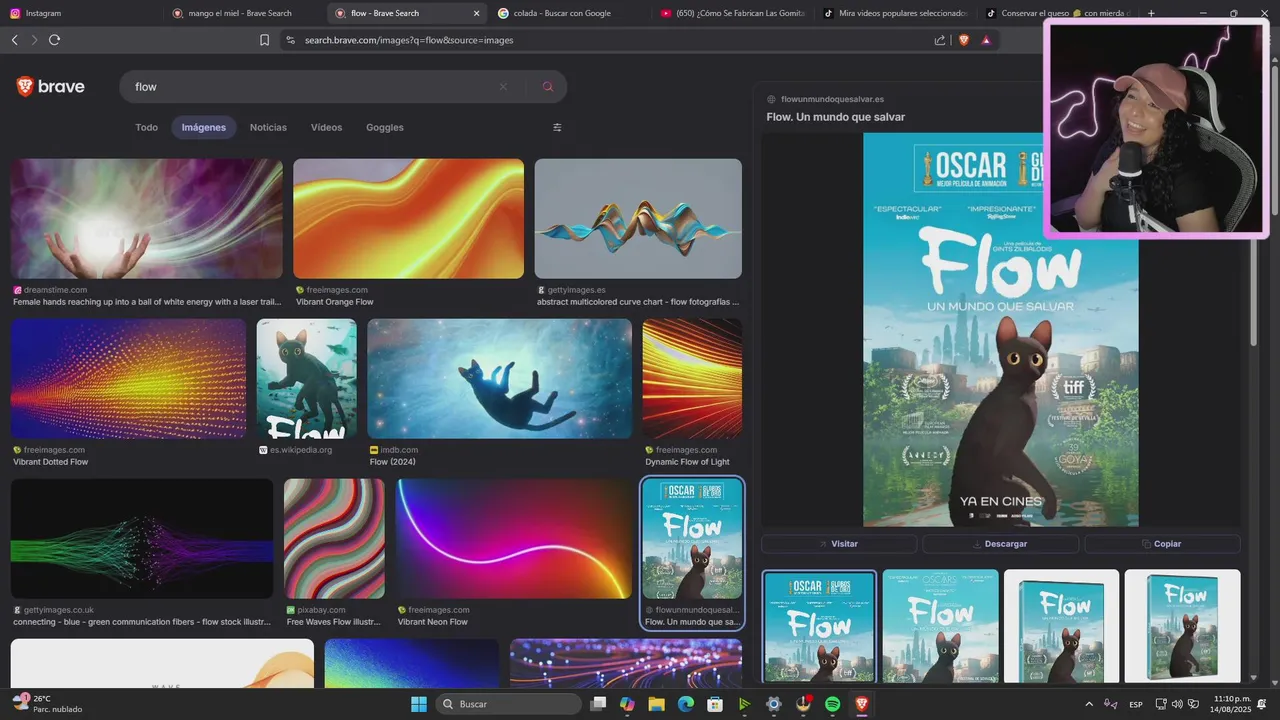This screenshot has width=1280, height=720.
Task: Click the share icon in the address bar
Action: click(940, 40)
